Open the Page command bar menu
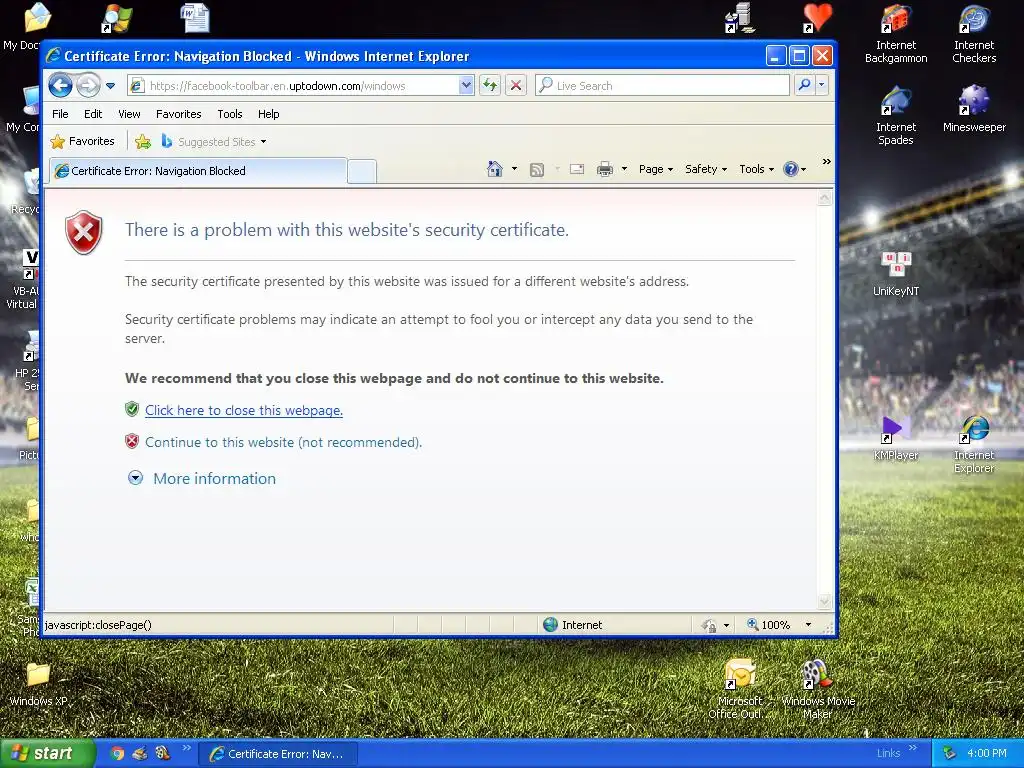The height and width of the screenshot is (768, 1024). point(656,169)
